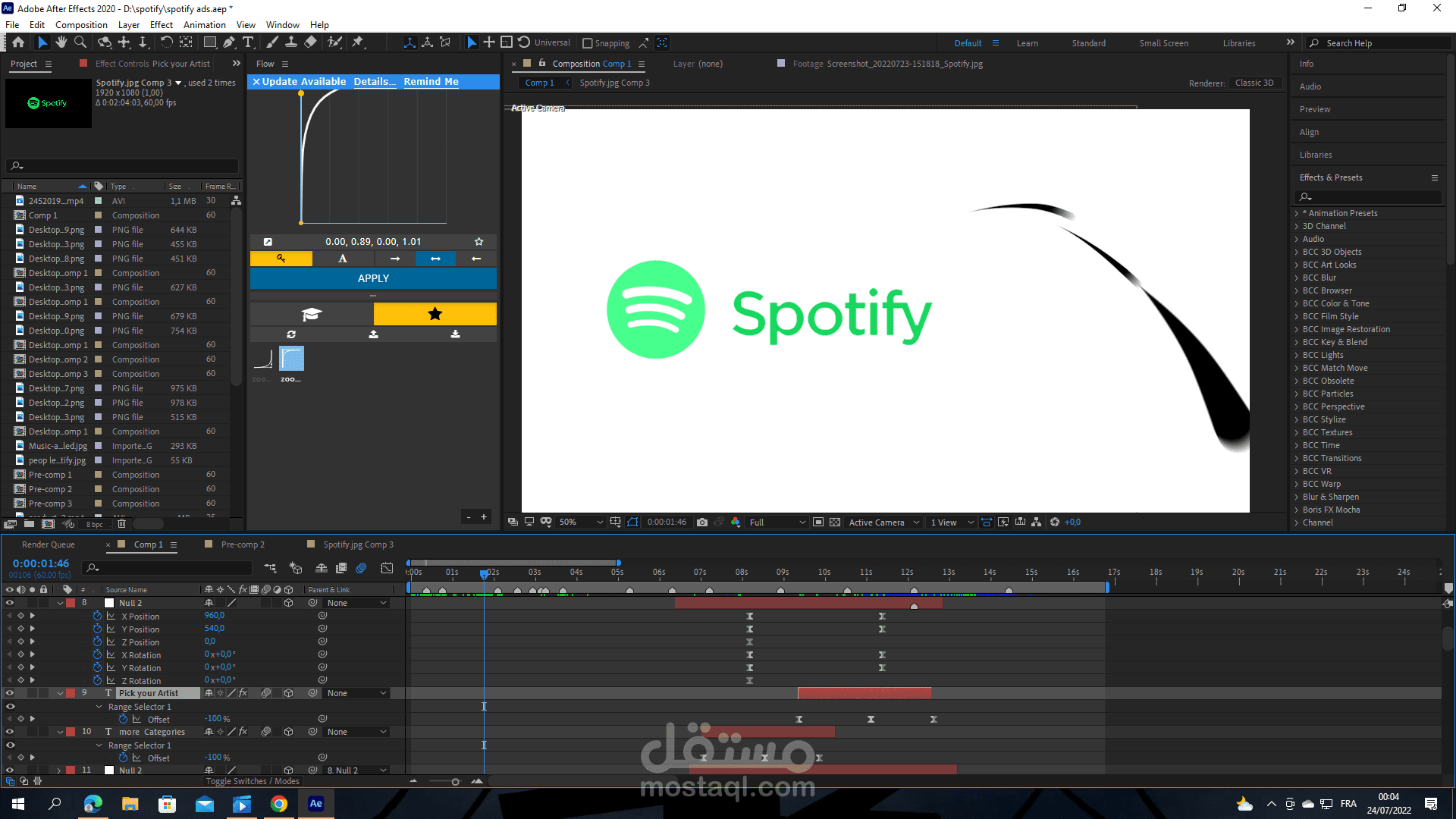Select the Rectangle shape tool
The width and height of the screenshot is (1456, 819).
point(210,42)
